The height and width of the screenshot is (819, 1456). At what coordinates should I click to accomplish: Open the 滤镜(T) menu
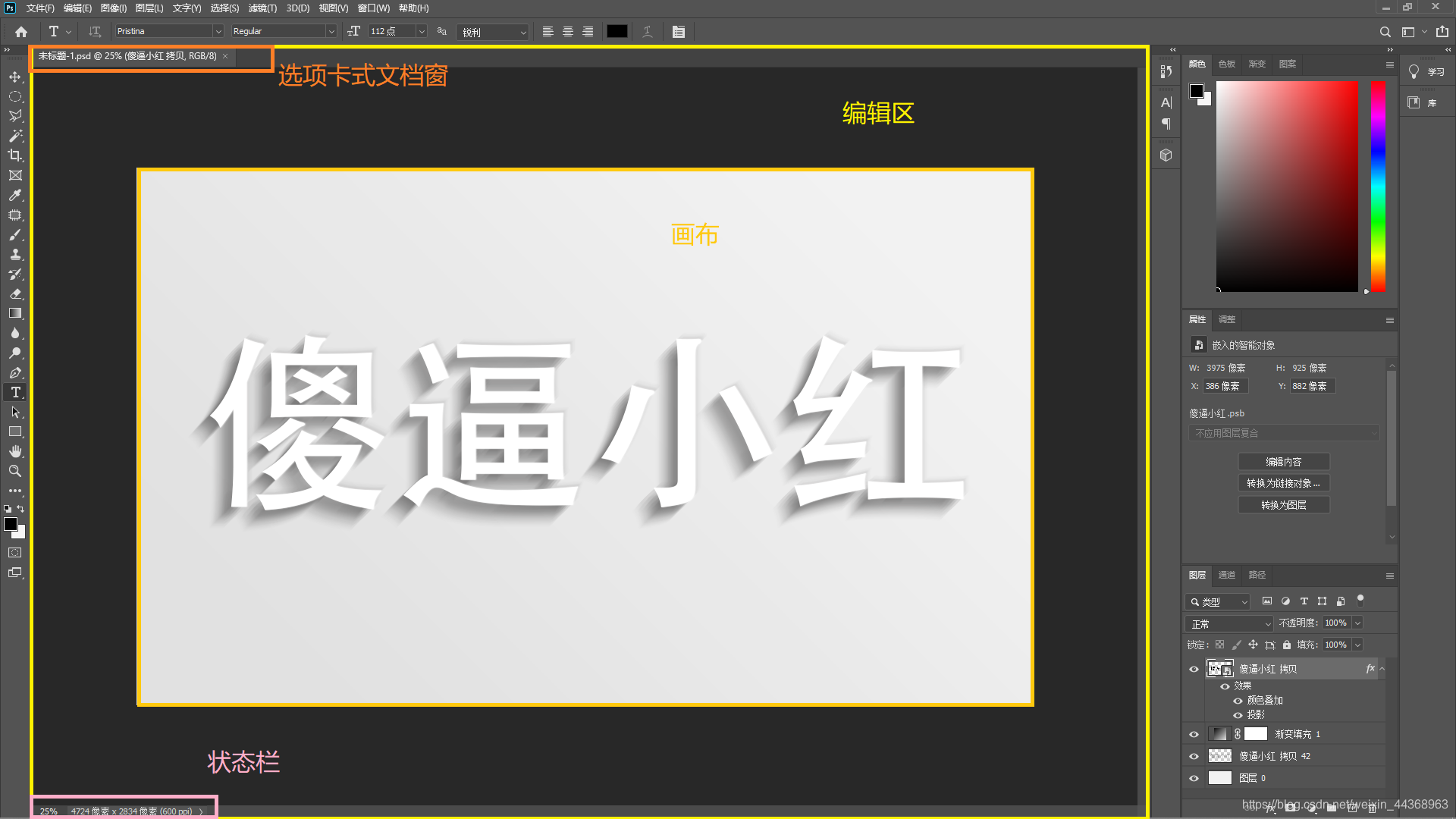(262, 8)
